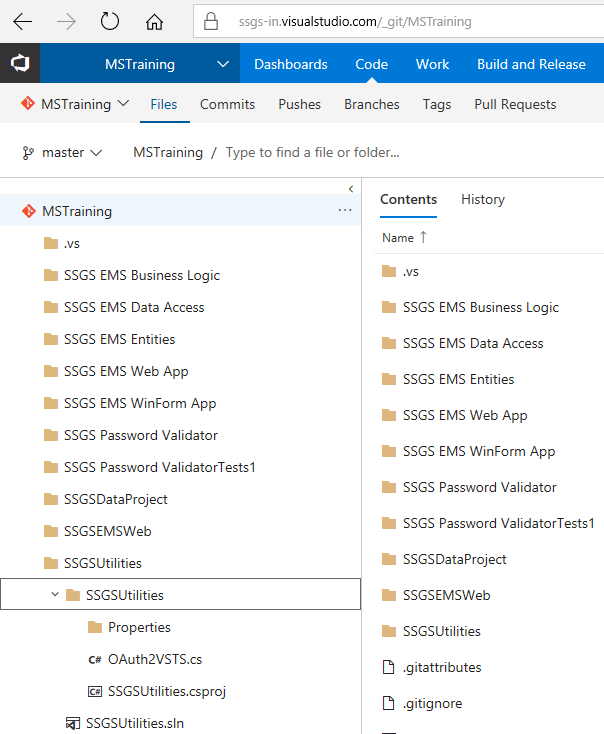Select SSGS EMS Business Logic in the tree
Viewport: 604px width, 734px height.
coord(142,275)
